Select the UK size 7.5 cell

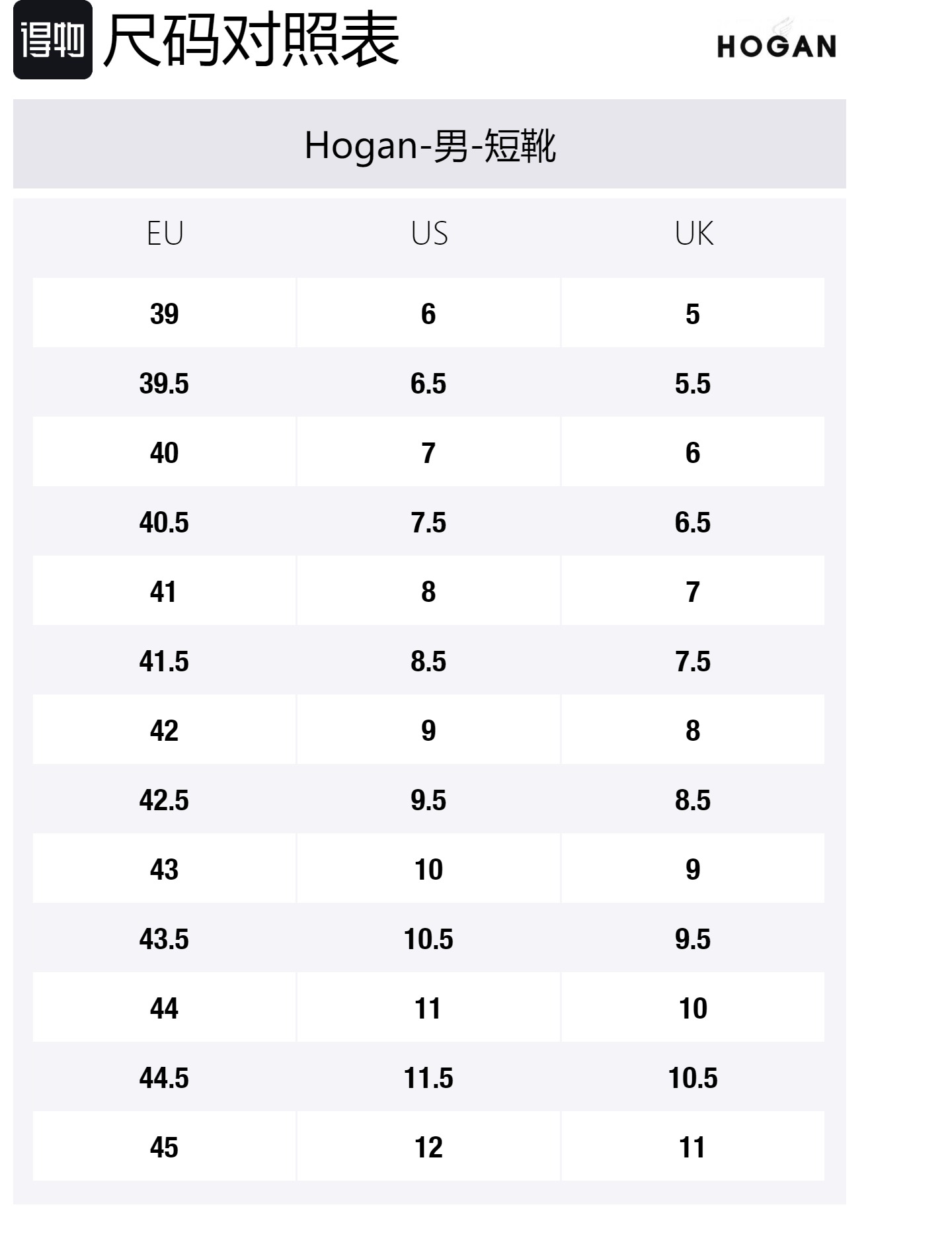[692, 661]
